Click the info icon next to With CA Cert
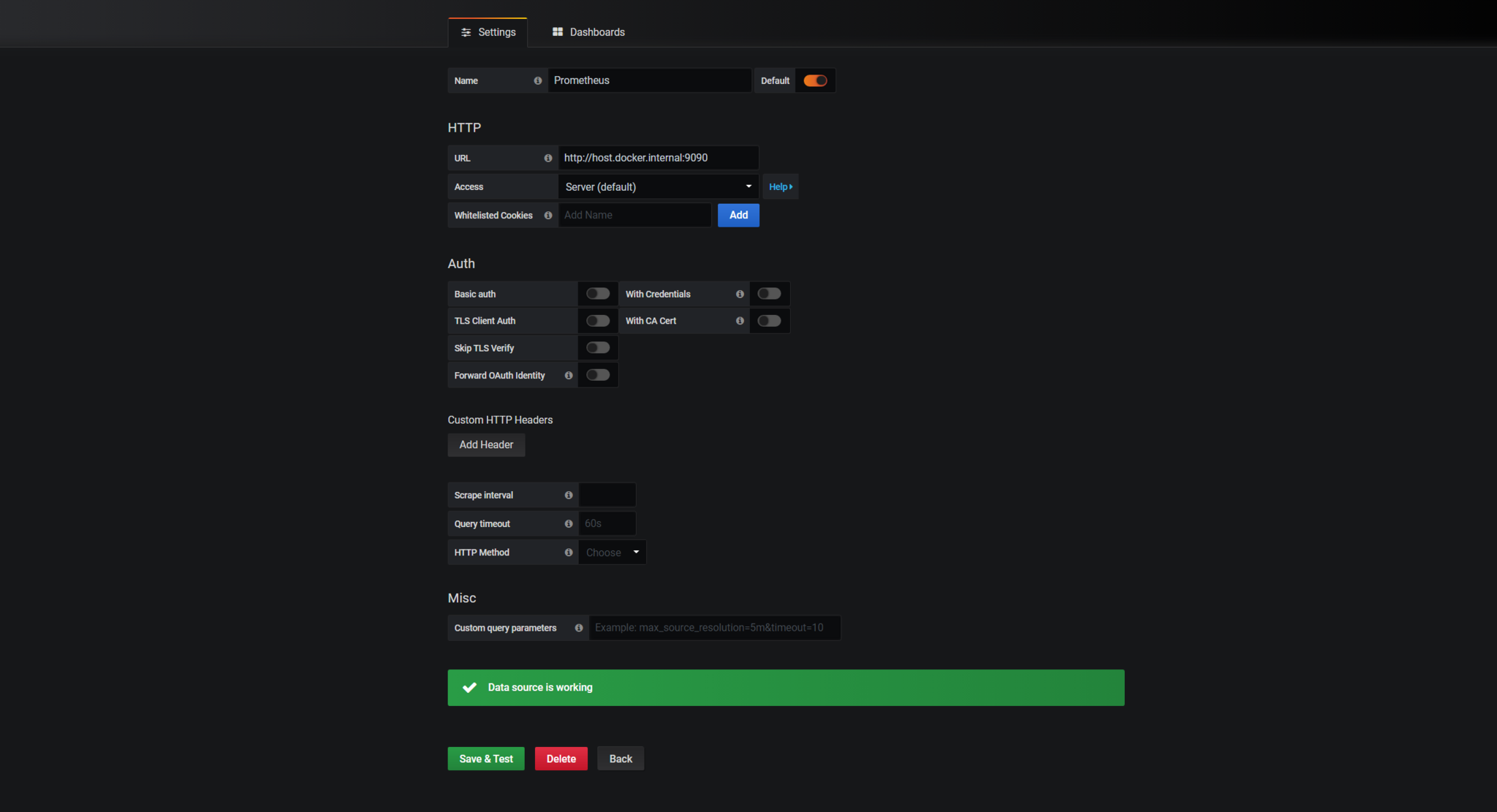The image size is (1497, 812). click(x=741, y=321)
